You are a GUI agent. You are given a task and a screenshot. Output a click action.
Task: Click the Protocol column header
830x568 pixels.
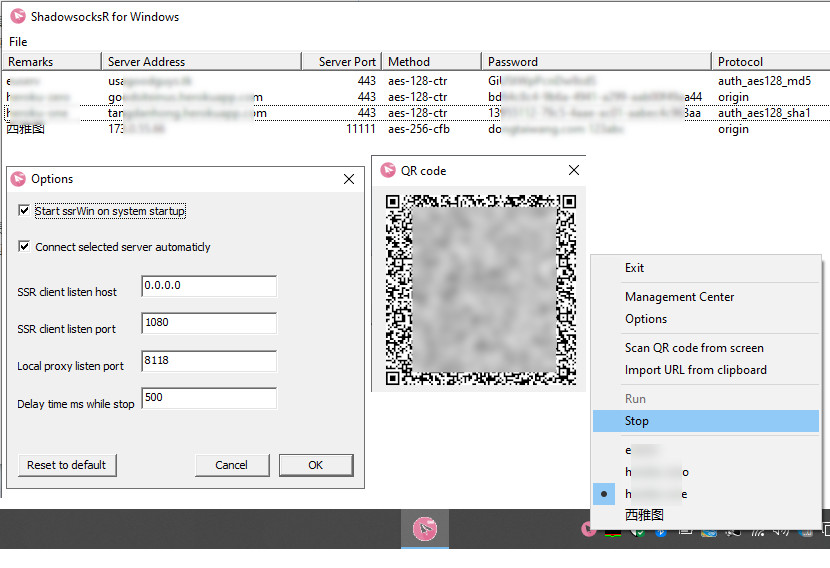[771, 62]
